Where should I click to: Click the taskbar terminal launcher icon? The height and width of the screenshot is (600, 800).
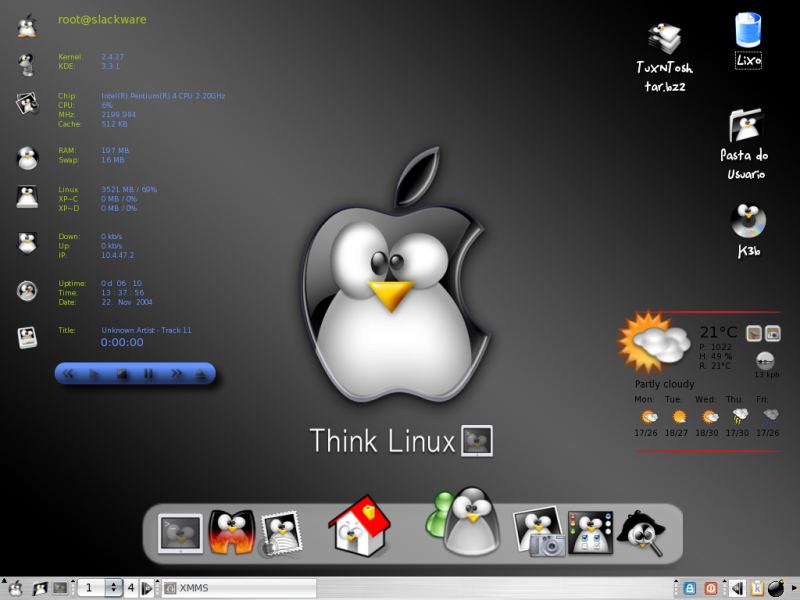pyautogui.click(x=60, y=588)
